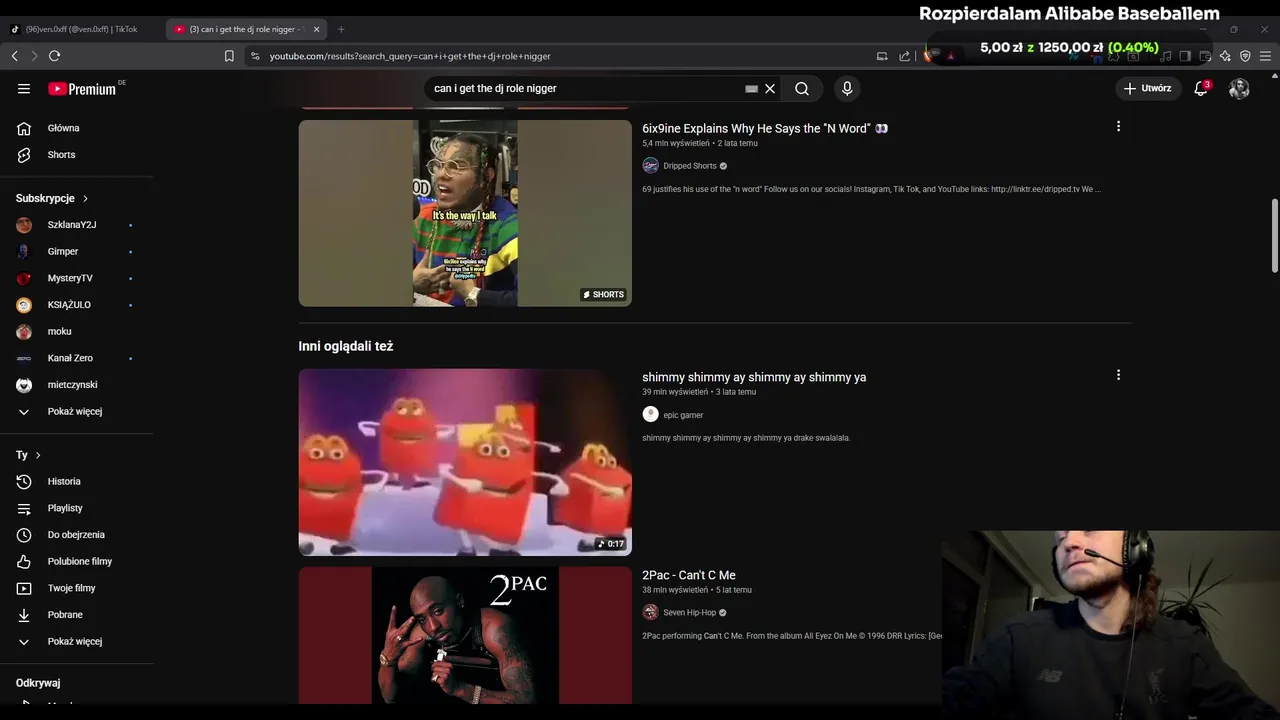
Task: Click the magnifier search button
Action: [802, 89]
